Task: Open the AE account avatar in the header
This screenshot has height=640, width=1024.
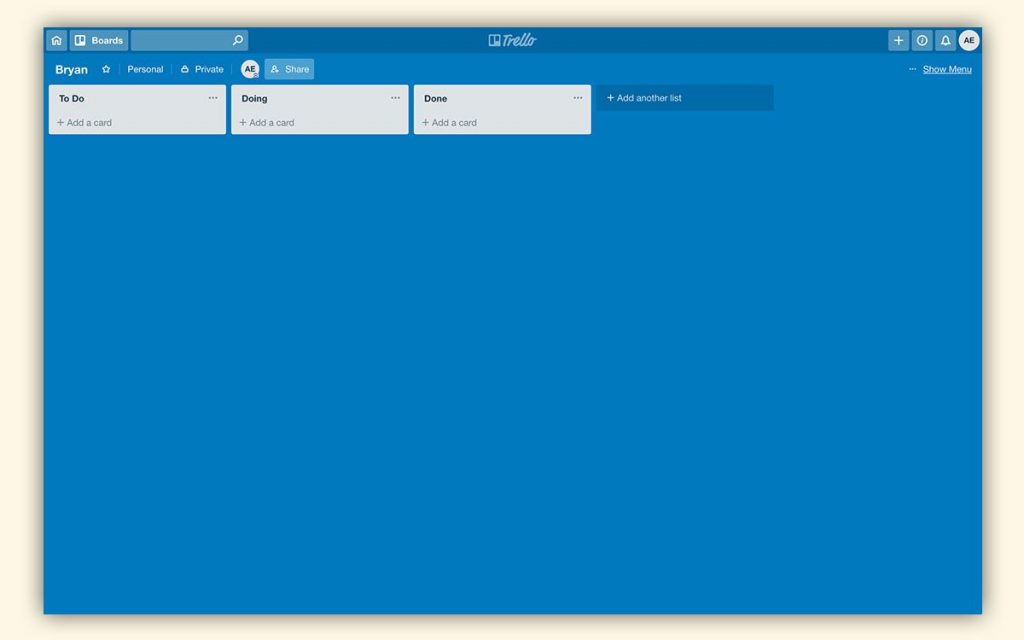Action: (969, 41)
